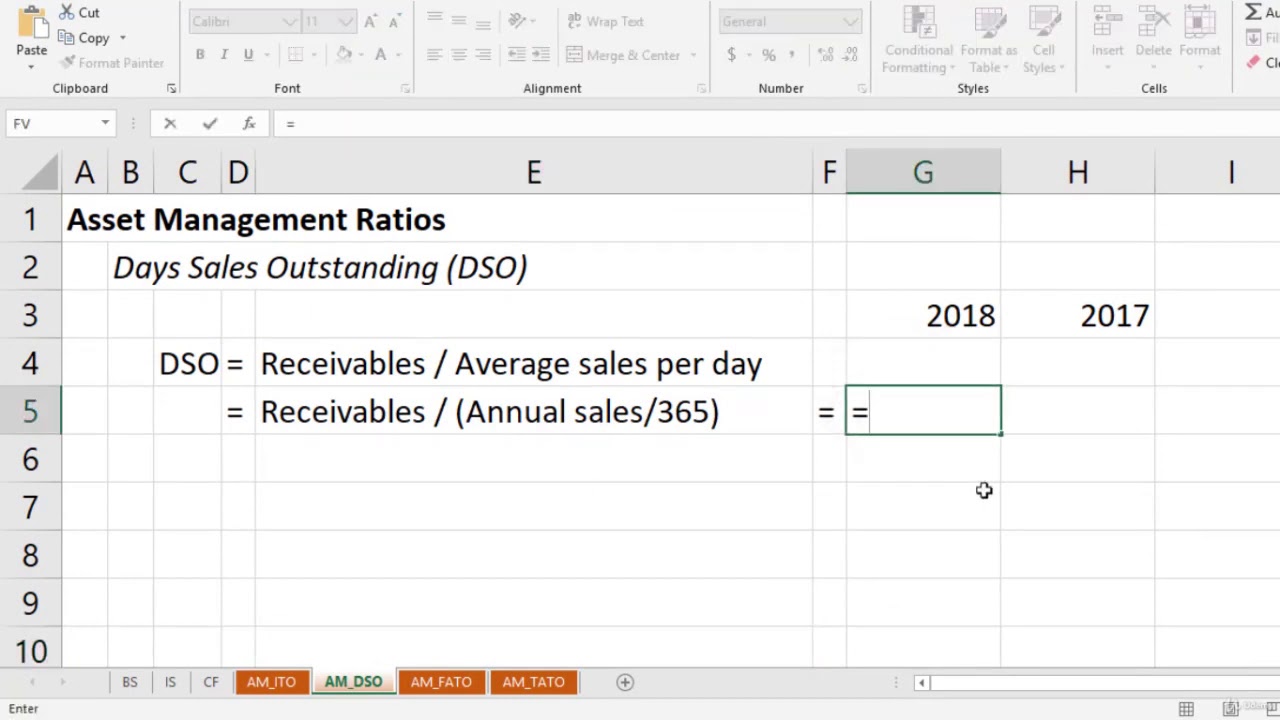1280x720 pixels.
Task: Click the Orientation text-angle icon
Action: tap(517, 20)
